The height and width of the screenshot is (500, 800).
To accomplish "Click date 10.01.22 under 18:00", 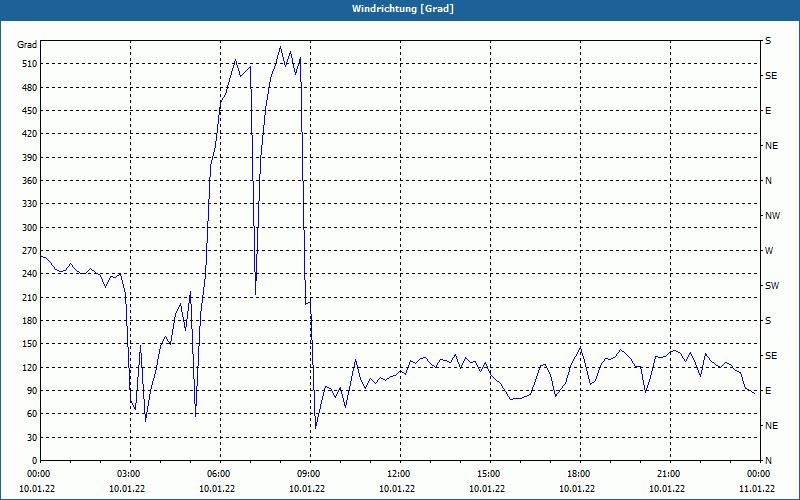I will coord(577,489).
